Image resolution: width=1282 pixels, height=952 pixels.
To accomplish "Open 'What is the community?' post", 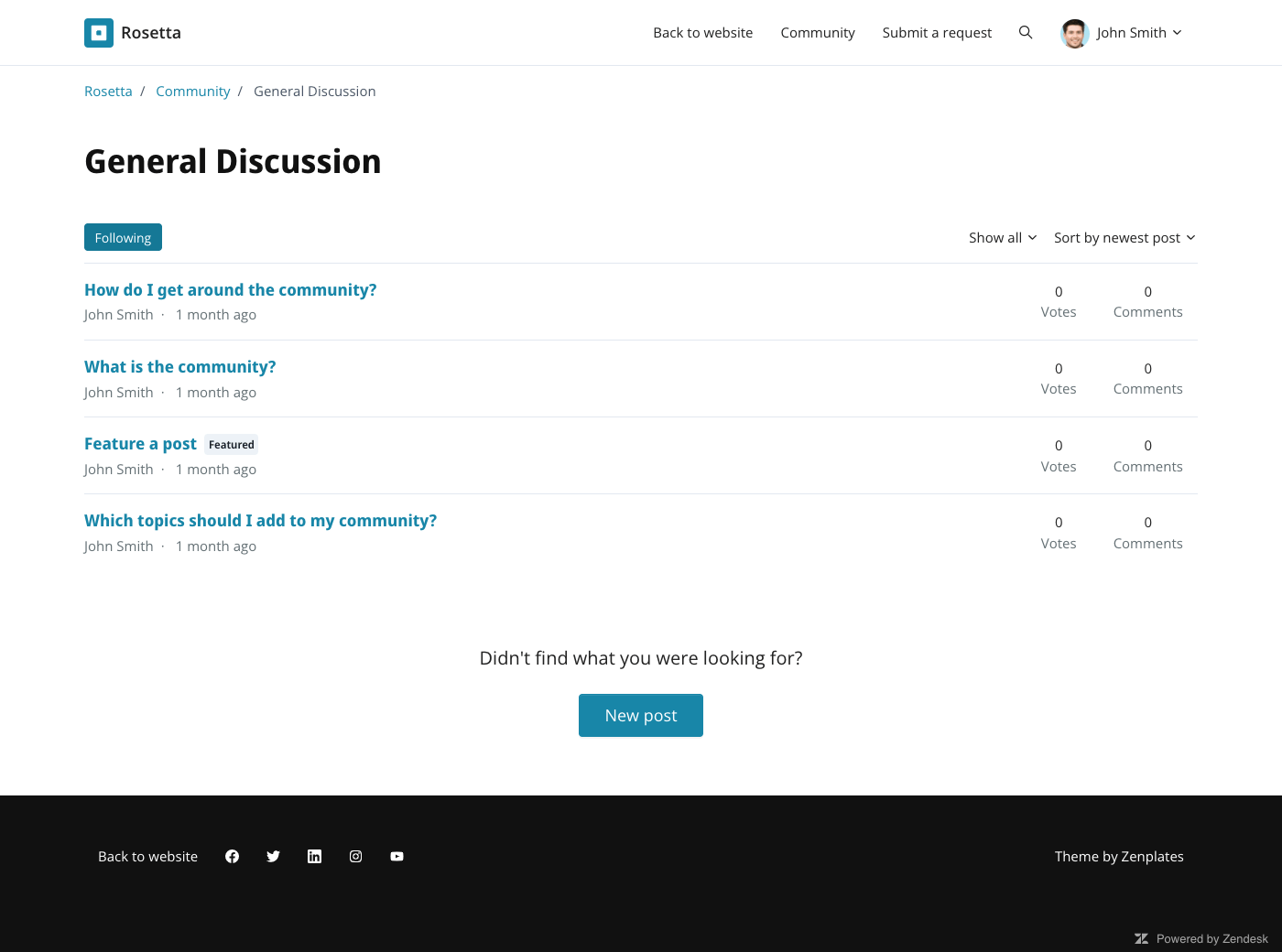I will [x=179, y=367].
